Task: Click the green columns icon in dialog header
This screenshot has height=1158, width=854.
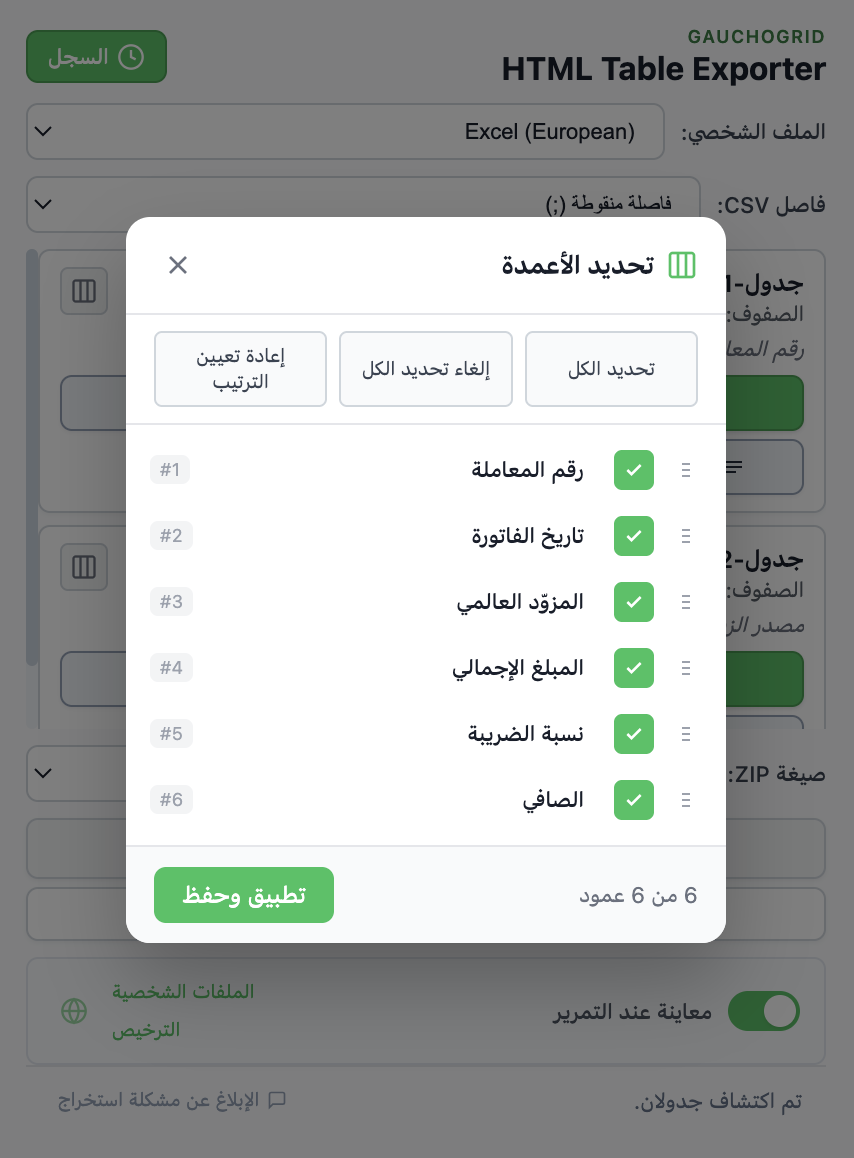Action: tap(681, 265)
